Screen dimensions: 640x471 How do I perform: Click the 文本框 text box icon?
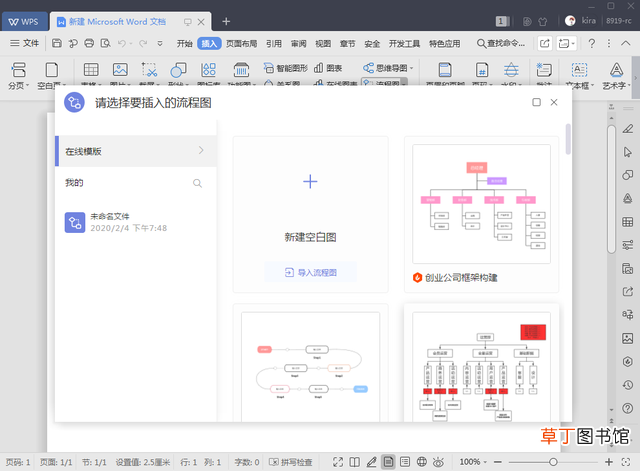tap(579, 70)
